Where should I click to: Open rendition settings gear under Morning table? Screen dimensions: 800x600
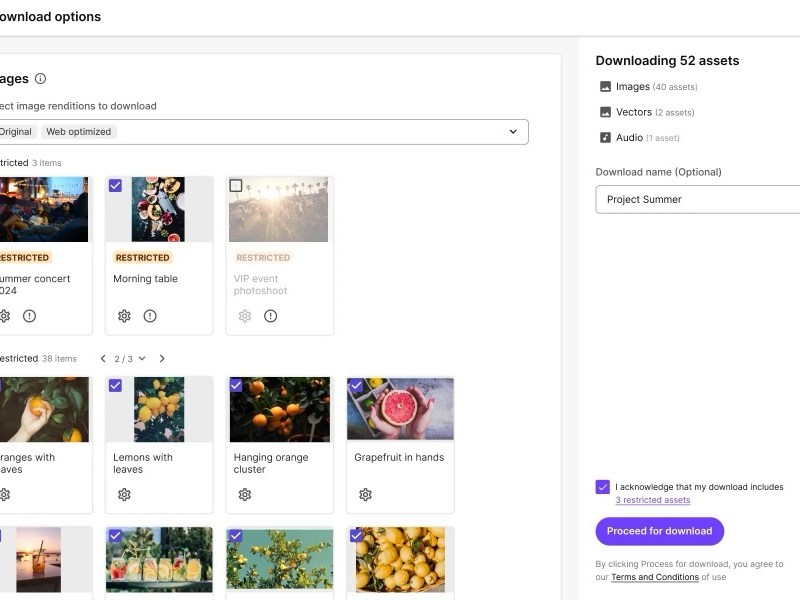click(124, 315)
